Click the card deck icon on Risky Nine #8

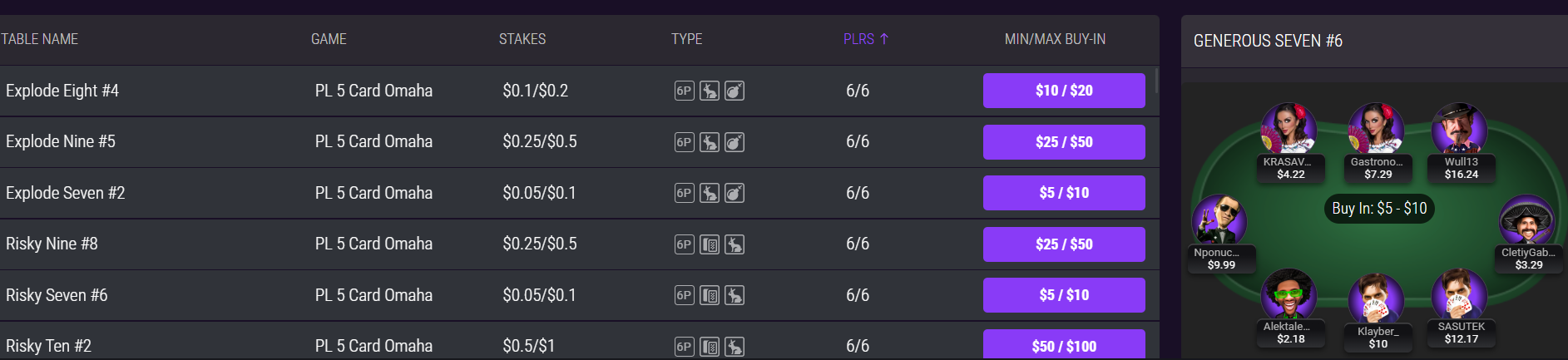(710, 244)
